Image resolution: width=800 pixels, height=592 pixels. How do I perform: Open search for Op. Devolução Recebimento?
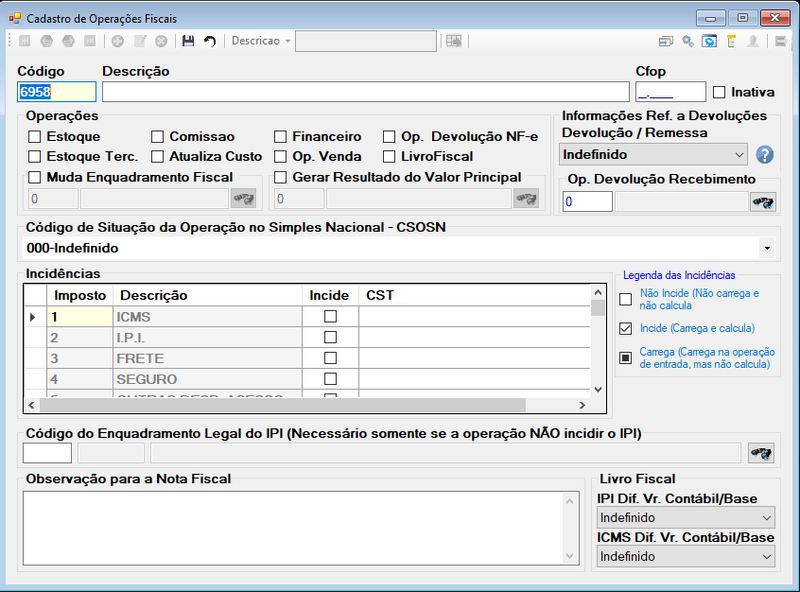click(763, 202)
